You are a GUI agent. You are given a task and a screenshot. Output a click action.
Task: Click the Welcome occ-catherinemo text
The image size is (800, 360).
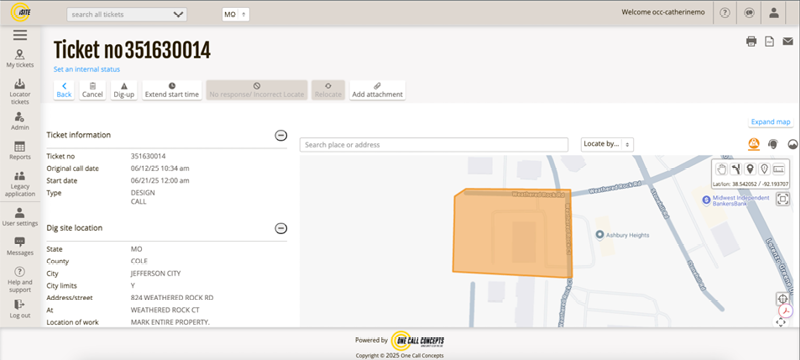(663, 12)
